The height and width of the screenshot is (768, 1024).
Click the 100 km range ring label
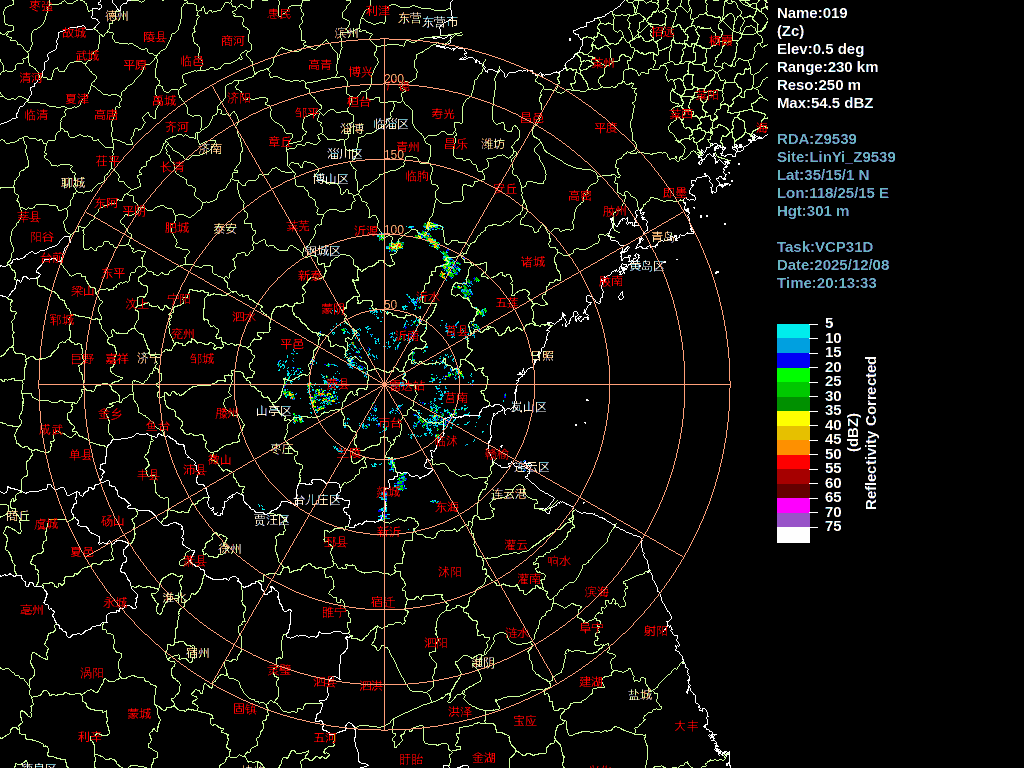point(394,230)
